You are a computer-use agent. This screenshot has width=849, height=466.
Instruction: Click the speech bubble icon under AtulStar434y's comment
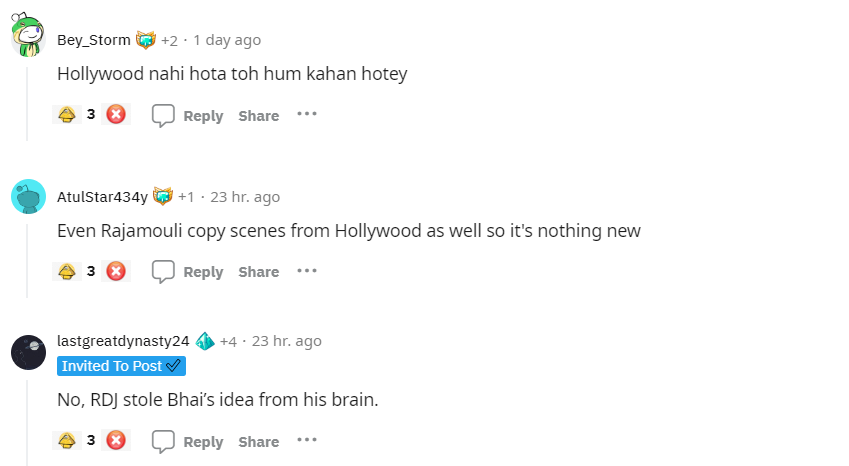click(x=163, y=272)
